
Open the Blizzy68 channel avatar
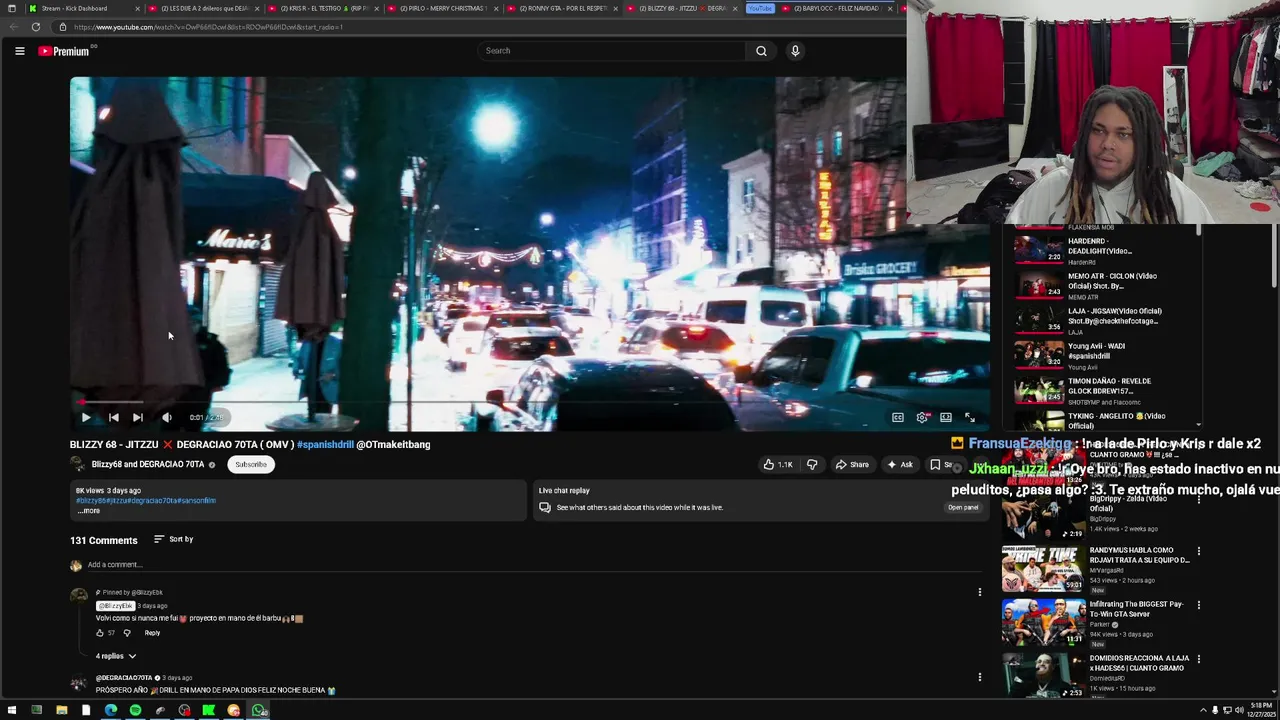pyautogui.click(x=77, y=465)
